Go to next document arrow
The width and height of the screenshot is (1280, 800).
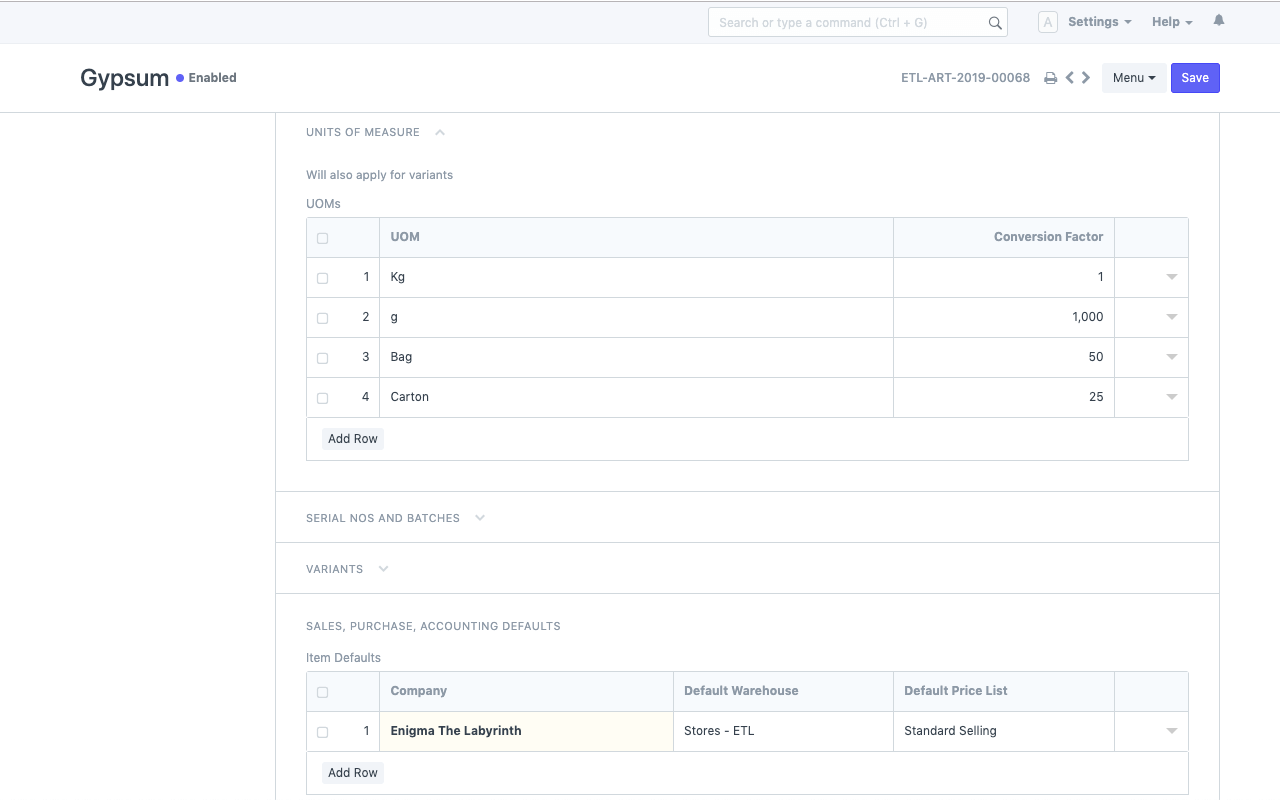1086,78
